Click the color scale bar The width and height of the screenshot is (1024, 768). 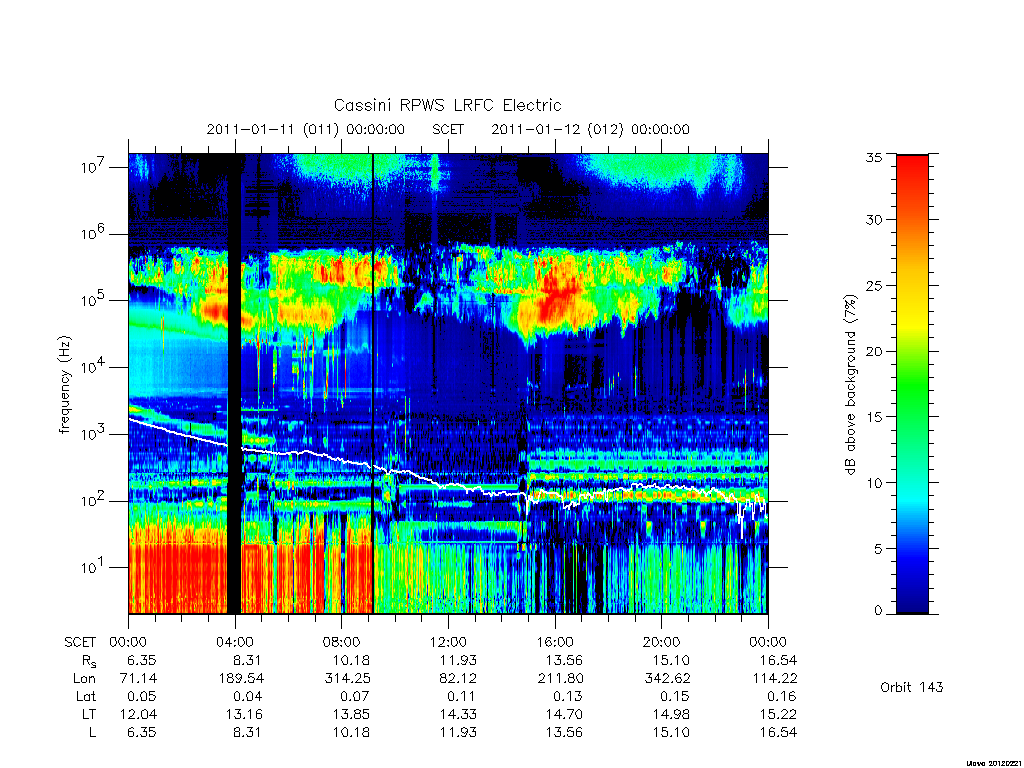912,384
